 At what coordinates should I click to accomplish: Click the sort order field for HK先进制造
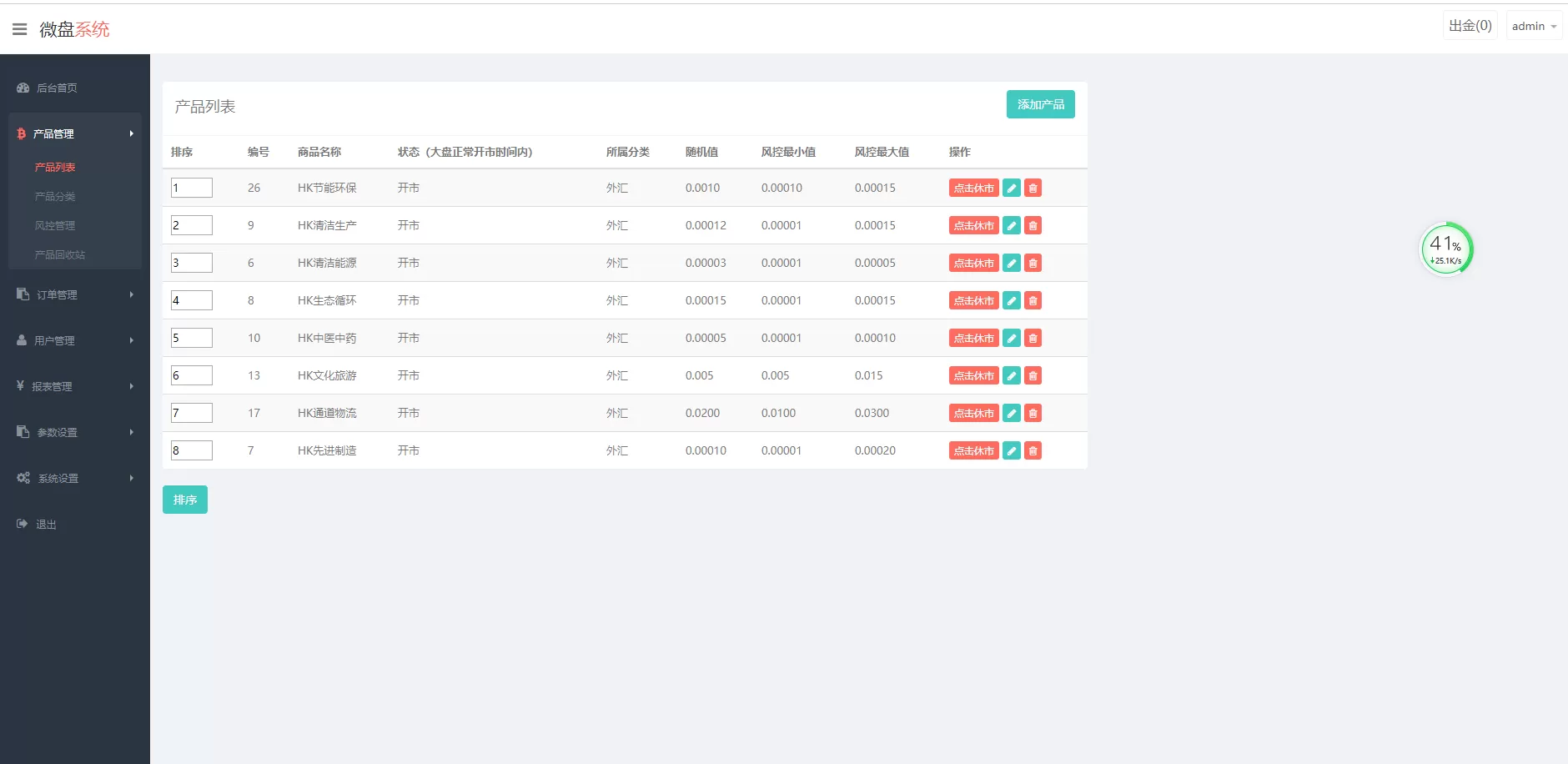click(x=192, y=450)
